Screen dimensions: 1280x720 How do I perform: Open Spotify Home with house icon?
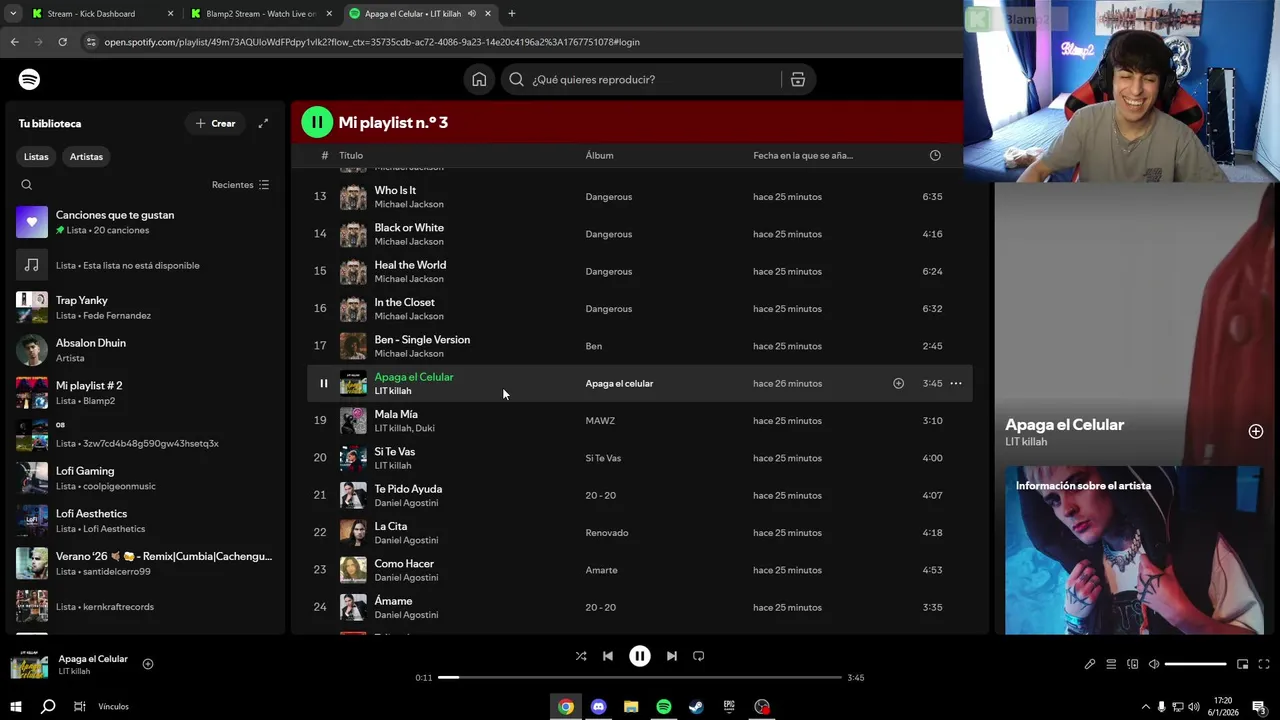pos(479,79)
